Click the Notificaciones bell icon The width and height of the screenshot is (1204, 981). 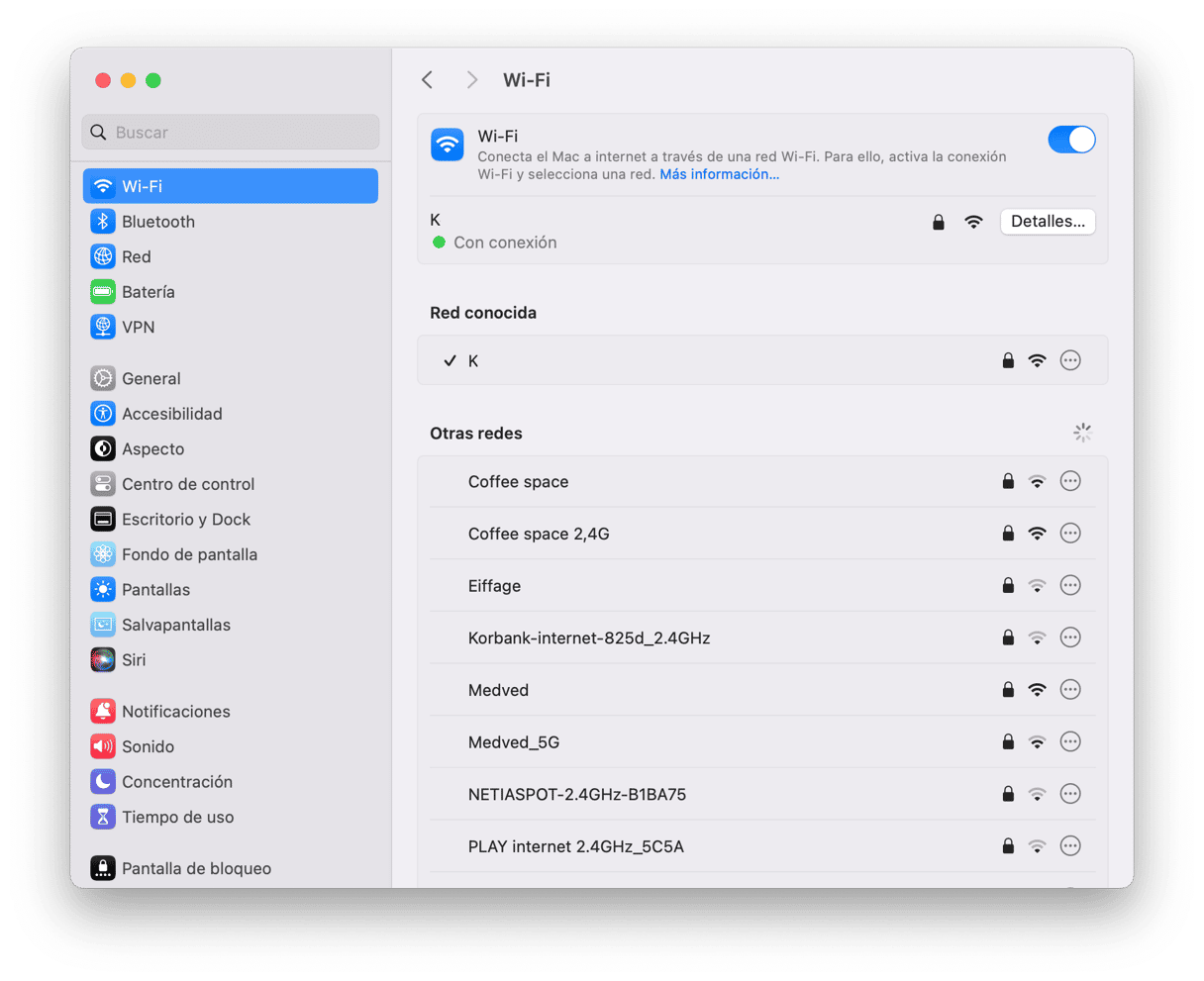point(103,711)
